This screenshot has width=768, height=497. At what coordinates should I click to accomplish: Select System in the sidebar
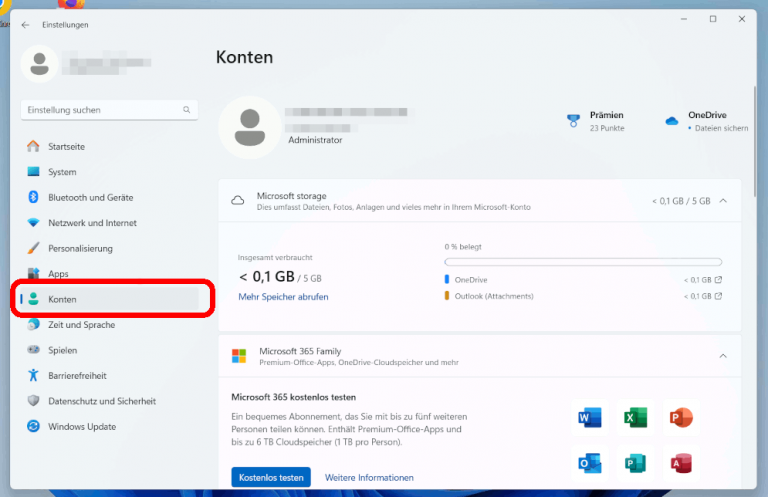pyautogui.click(x=109, y=172)
